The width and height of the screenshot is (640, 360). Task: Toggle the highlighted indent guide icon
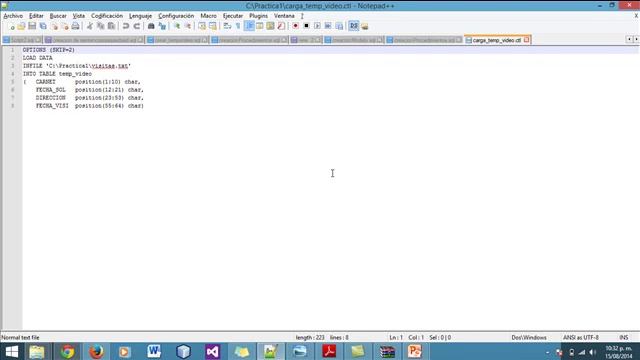(249, 26)
